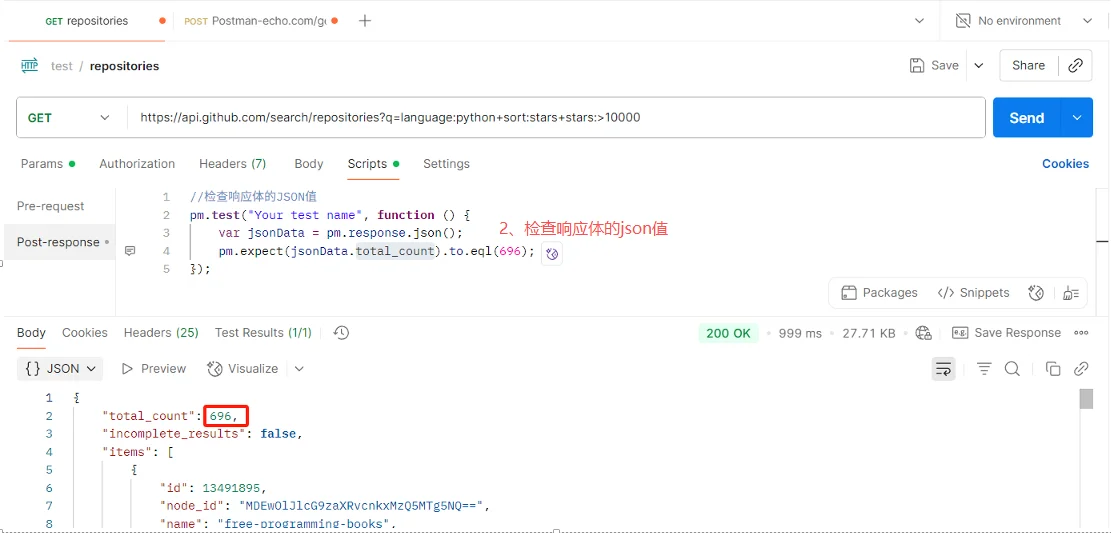
Task: Switch to GET repositories tab
Action: pyautogui.click(x=86, y=21)
